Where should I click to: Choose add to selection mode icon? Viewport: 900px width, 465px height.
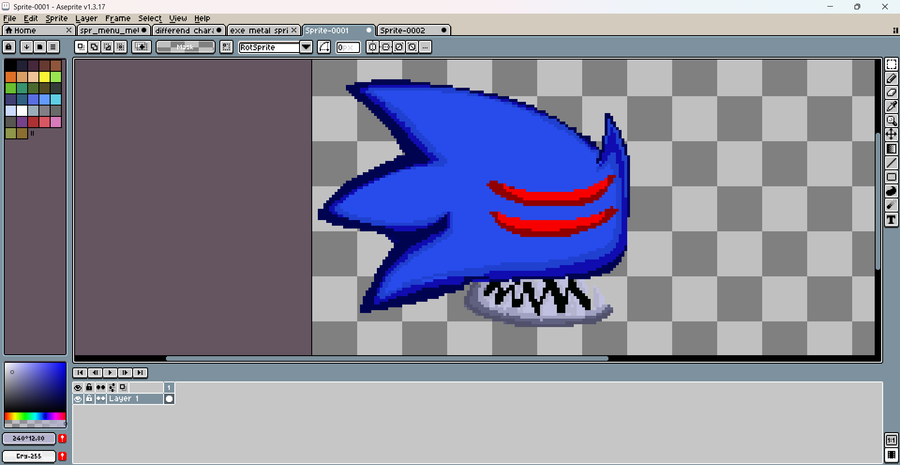click(x=94, y=47)
